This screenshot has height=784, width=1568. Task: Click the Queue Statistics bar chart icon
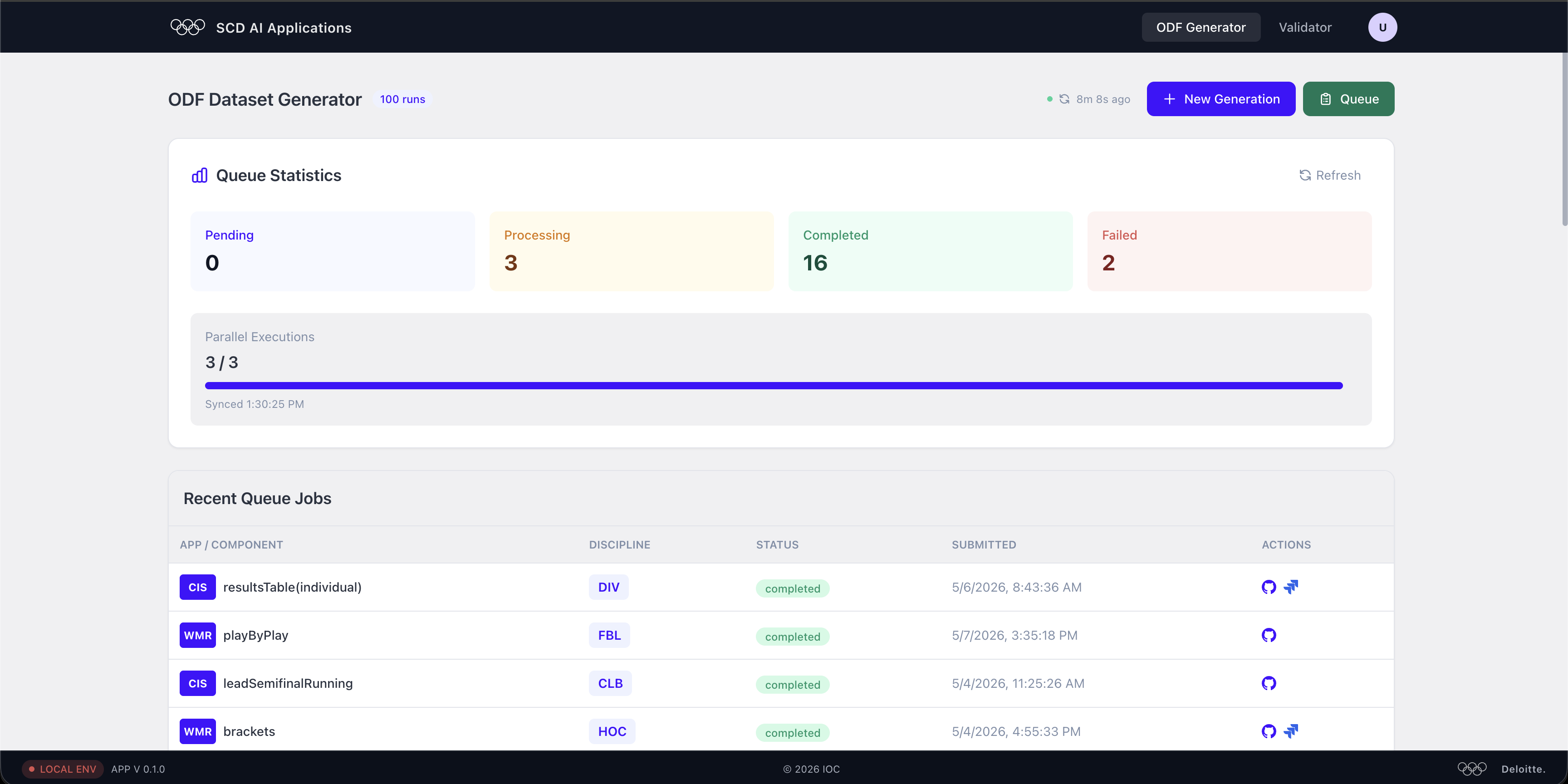[x=200, y=175]
